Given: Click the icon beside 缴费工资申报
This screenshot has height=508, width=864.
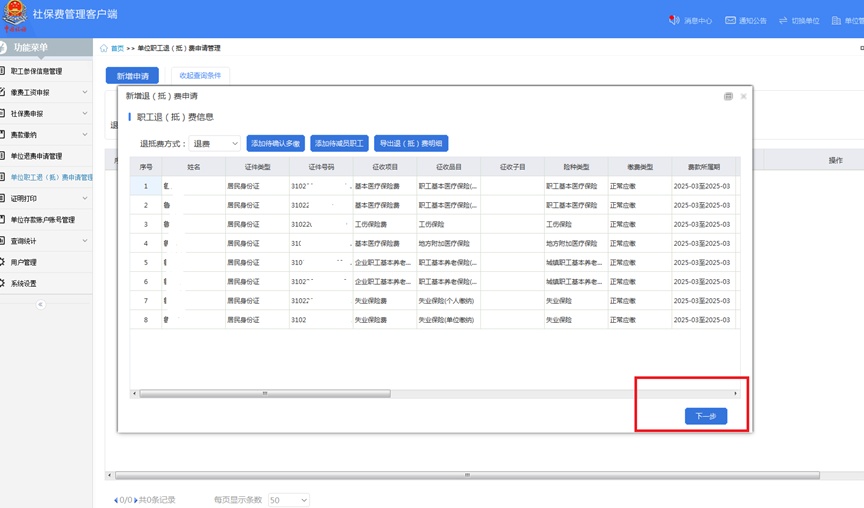Looking at the screenshot, I should click(2, 92).
